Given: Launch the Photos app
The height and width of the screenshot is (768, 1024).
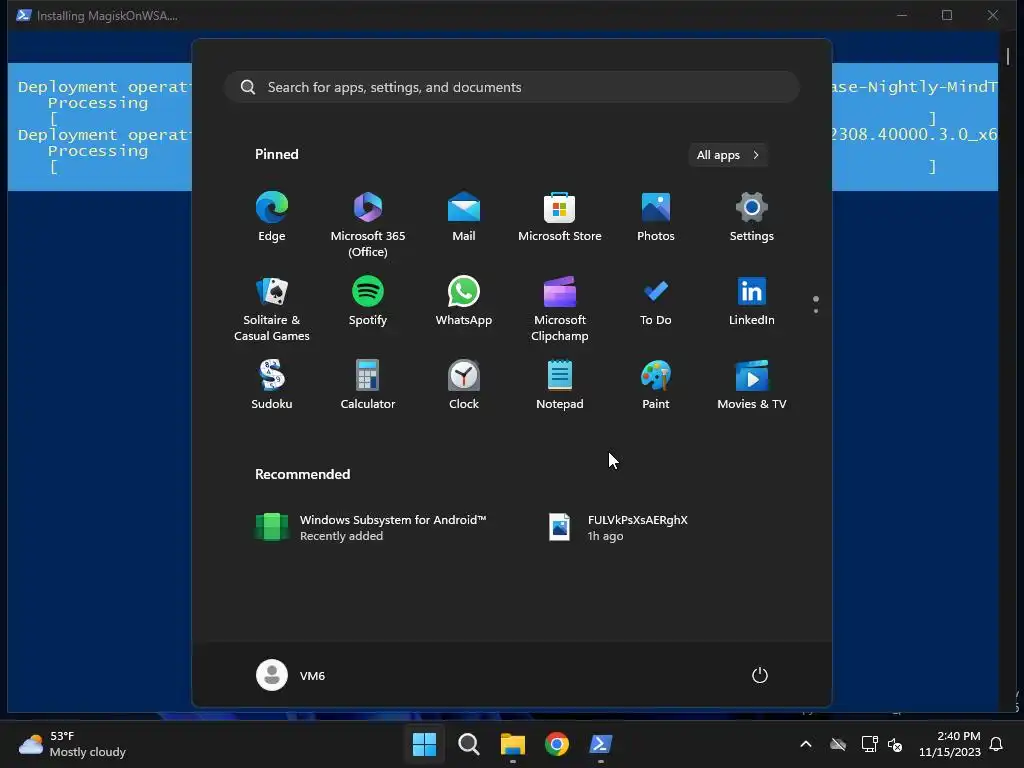Looking at the screenshot, I should (x=656, y=217).
